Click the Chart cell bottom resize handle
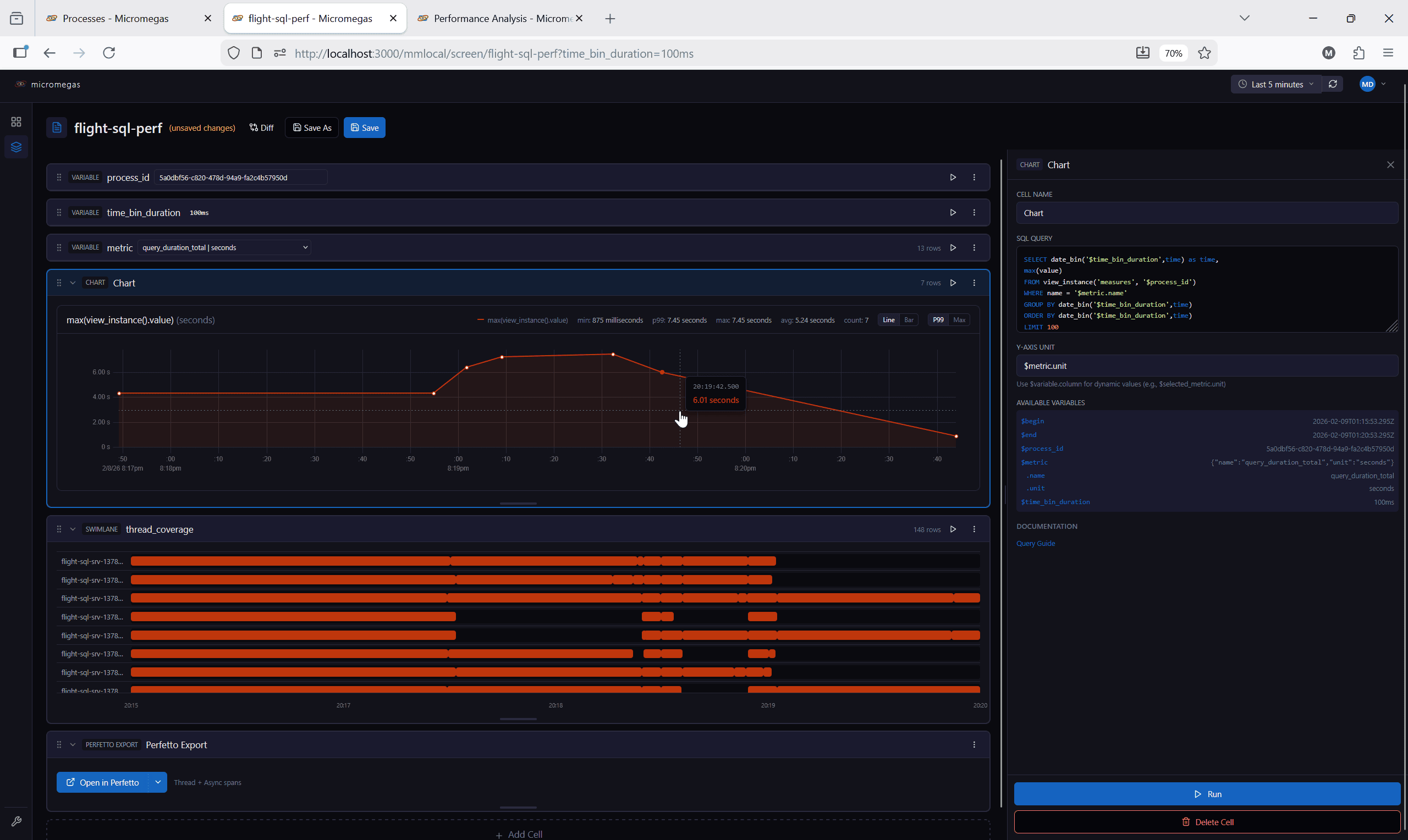Screen dimensions: 1408x840 point(518,502)
